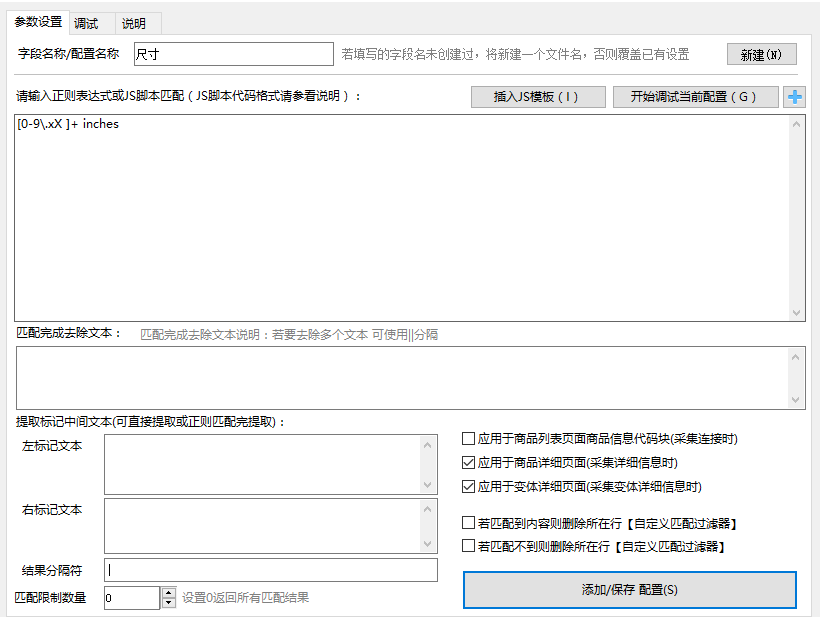Uncheck 应用于商品详细页面 checkbox
820x617 pixels.
tap(468, 462)
